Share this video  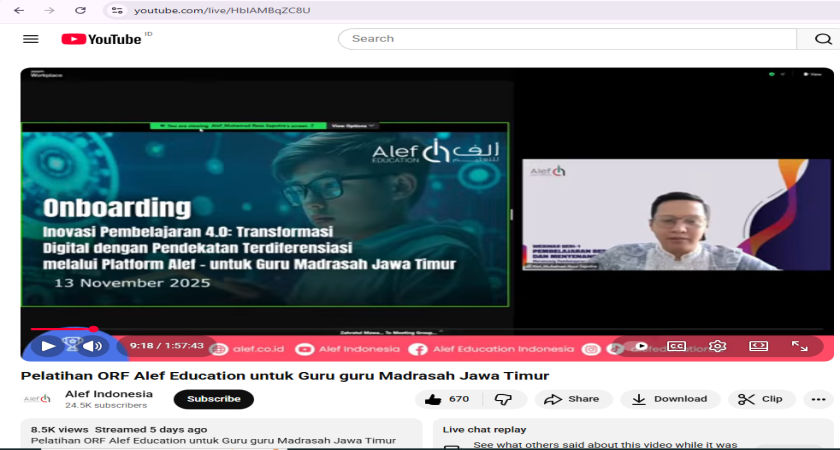[573, 399]
